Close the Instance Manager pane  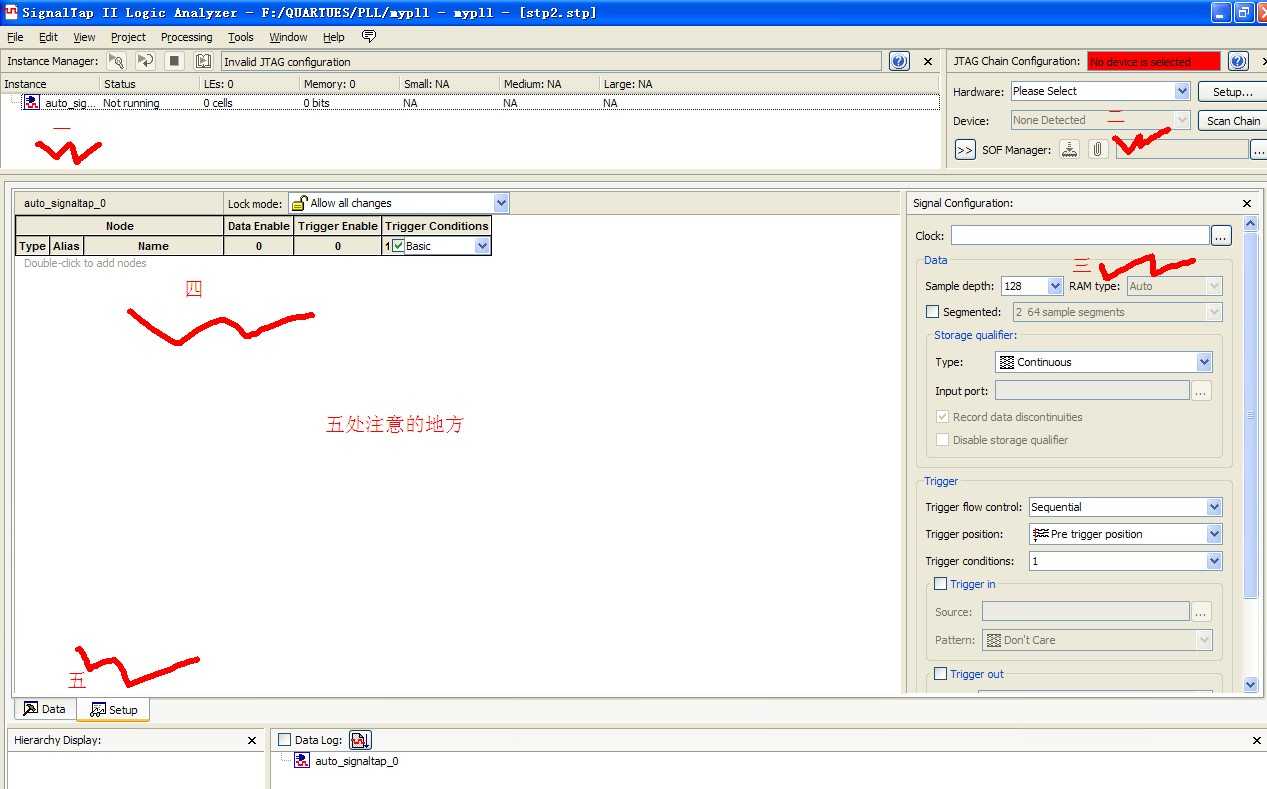click(x=928, y=61)
